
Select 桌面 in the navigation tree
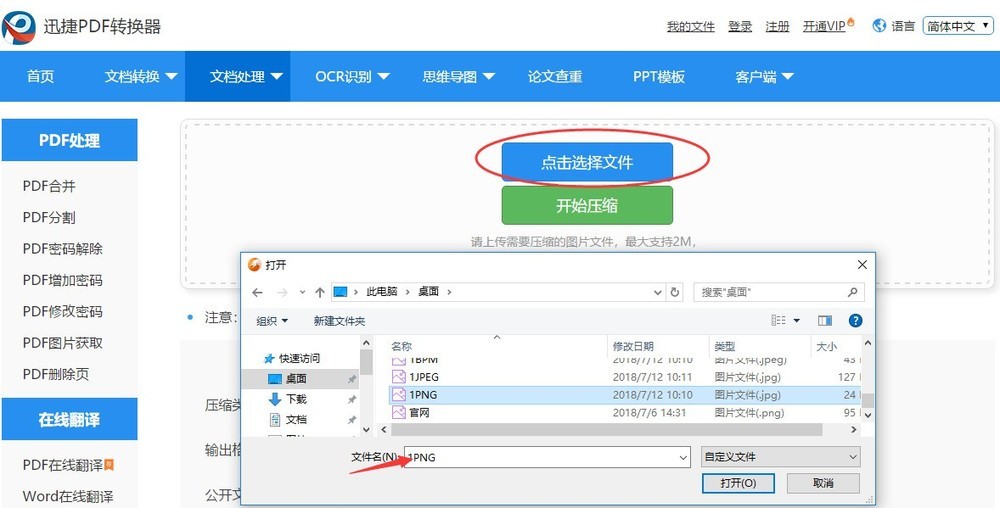[296, 379]
